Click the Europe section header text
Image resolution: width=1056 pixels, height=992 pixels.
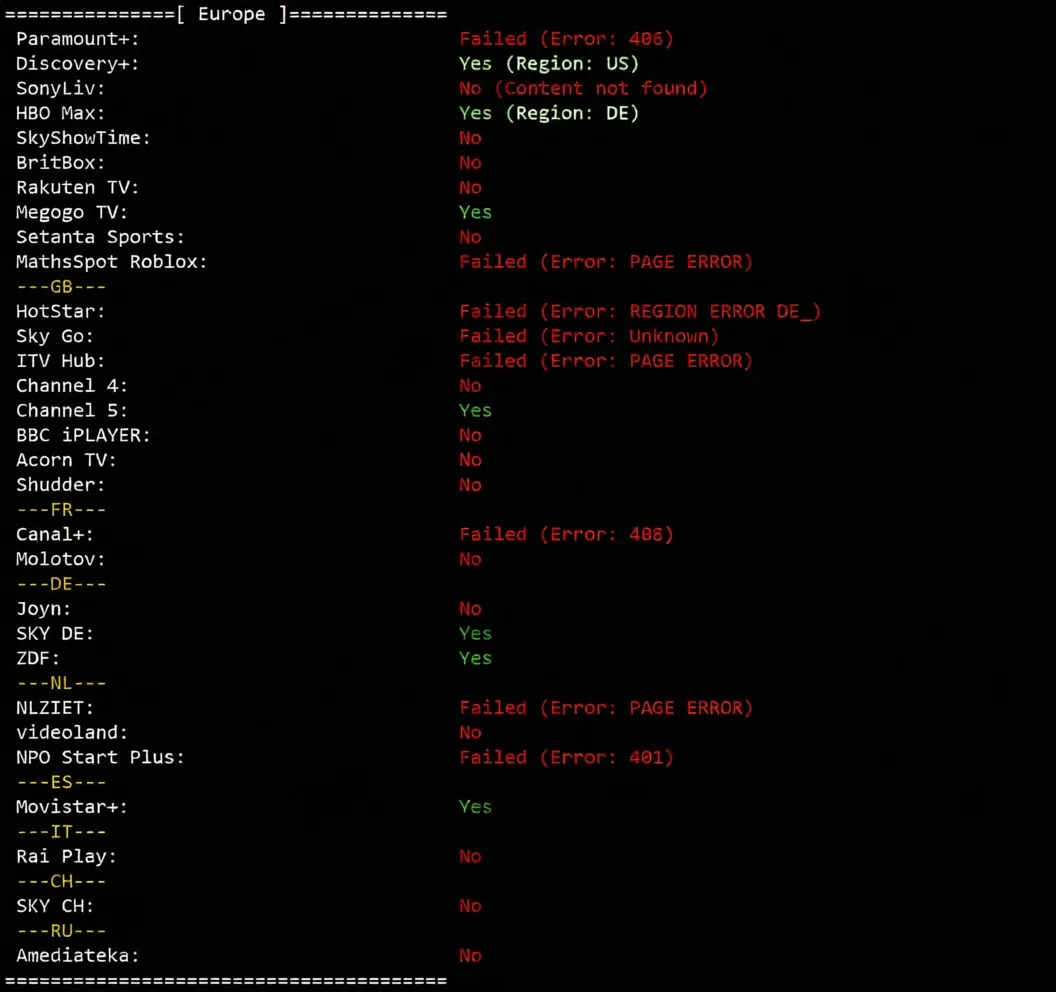click(x=232, y=14)
